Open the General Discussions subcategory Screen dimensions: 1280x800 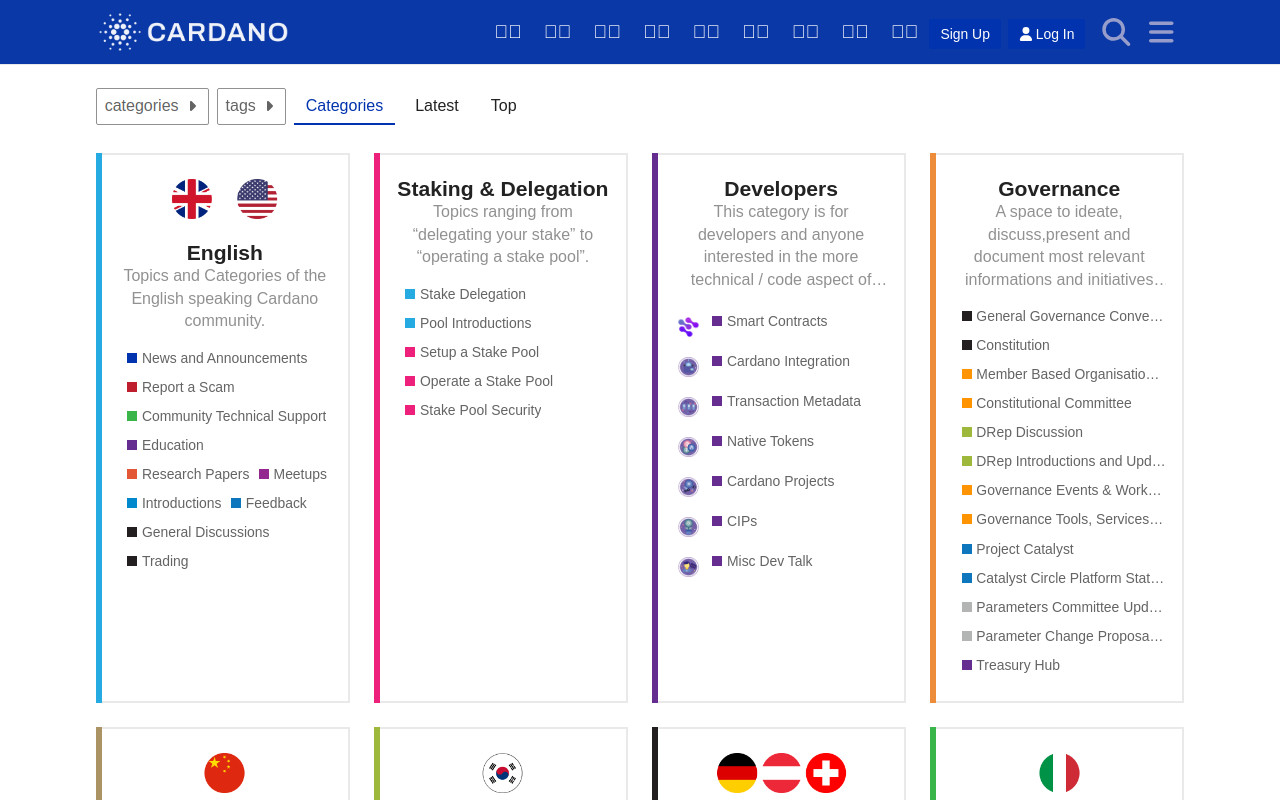[x=198, y=532]
